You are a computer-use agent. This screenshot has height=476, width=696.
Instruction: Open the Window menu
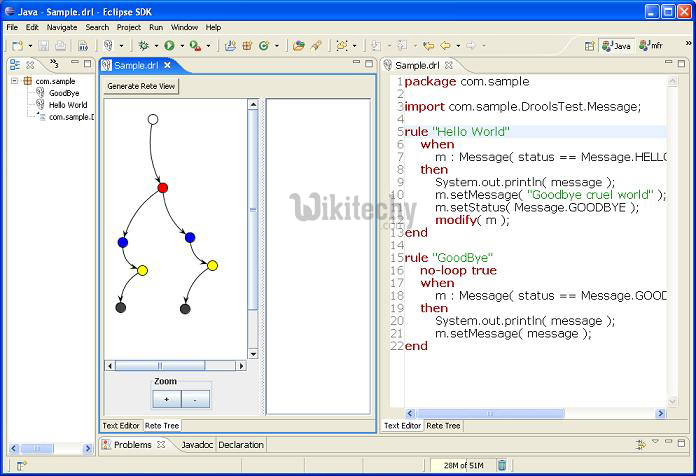tap(184, 27)
